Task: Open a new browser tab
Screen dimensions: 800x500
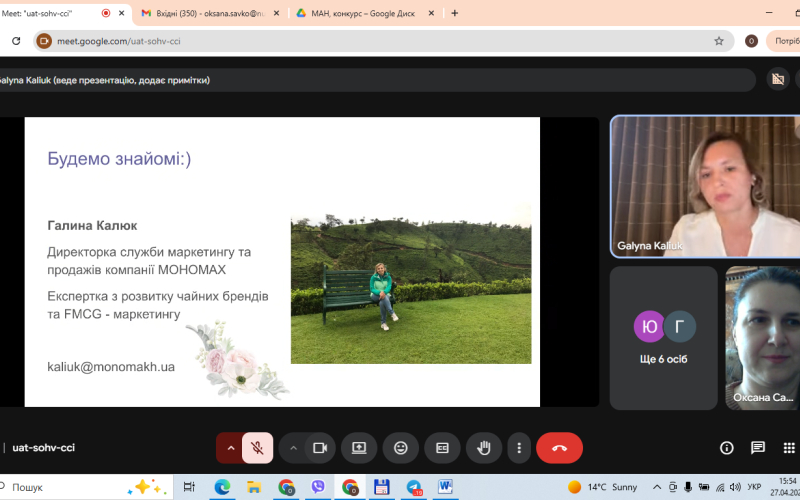Action: (455, 13)
